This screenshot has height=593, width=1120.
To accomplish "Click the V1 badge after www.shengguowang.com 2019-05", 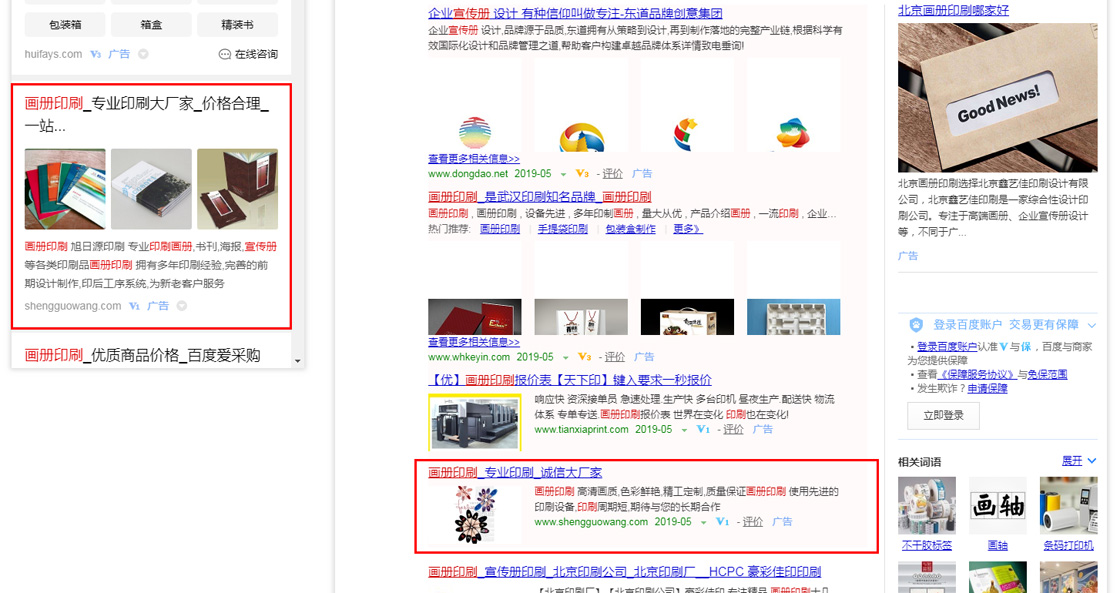I will 723,522.
